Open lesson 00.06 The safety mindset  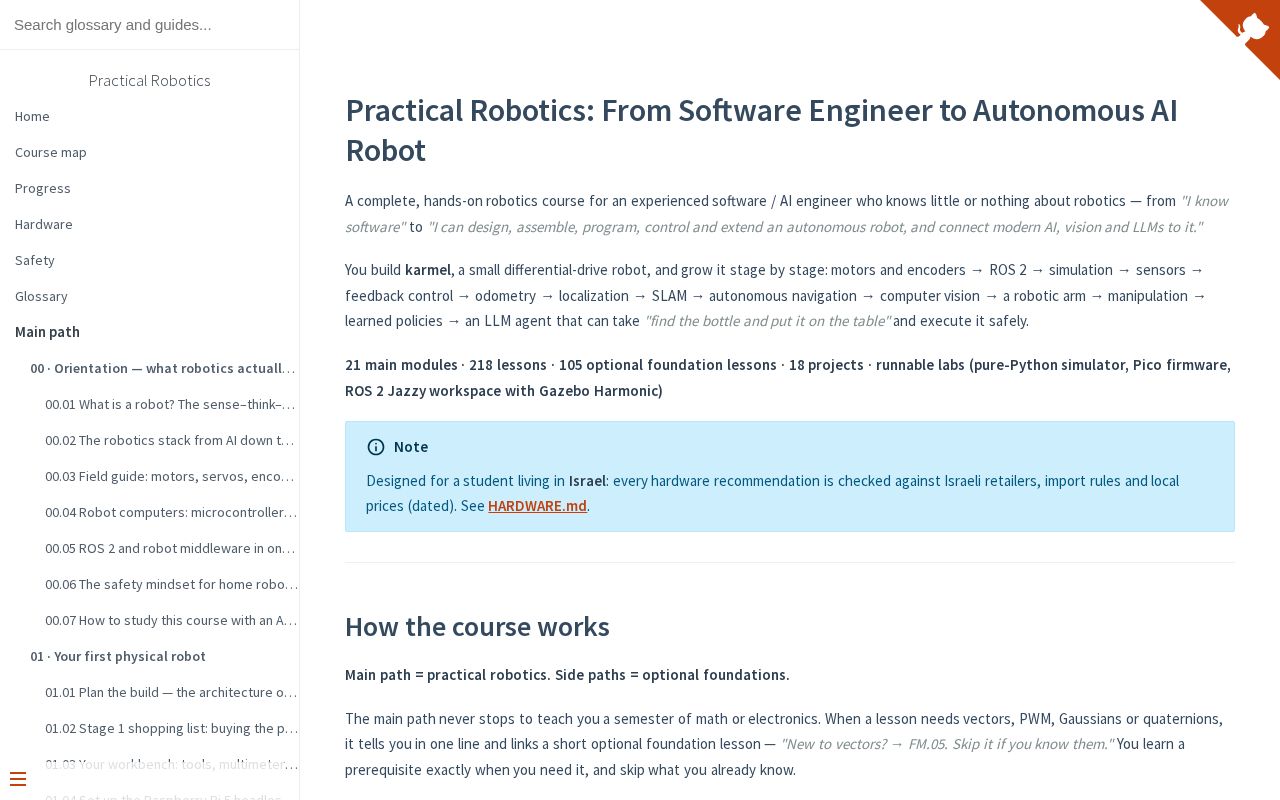(x=171, y=584)
